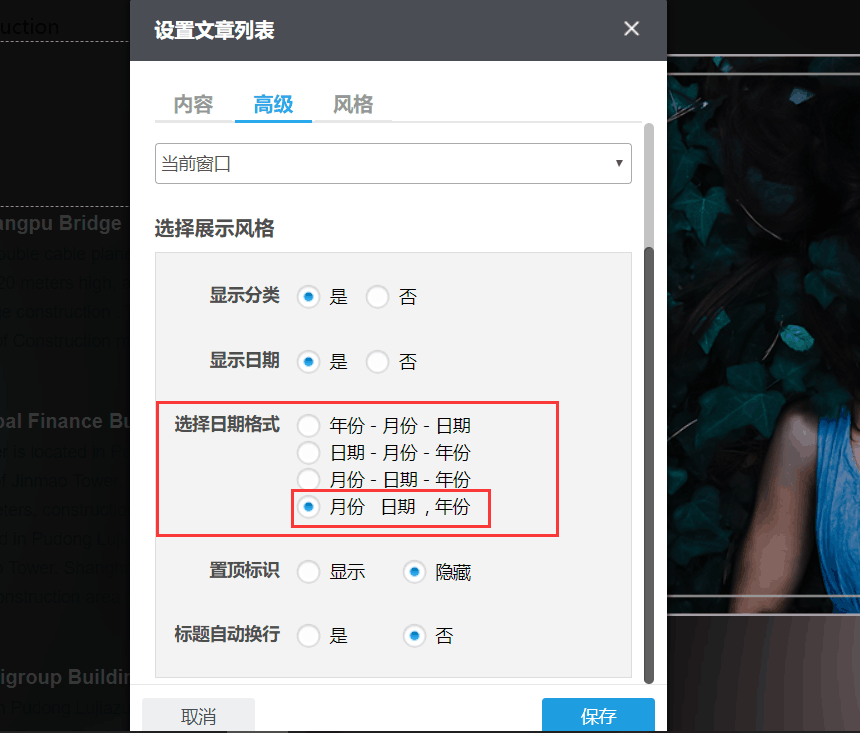Viewport: 860px width, 733px height.
Task: Click the dropdown arrow on 当前窗口 selector
Action: (619, 163)
